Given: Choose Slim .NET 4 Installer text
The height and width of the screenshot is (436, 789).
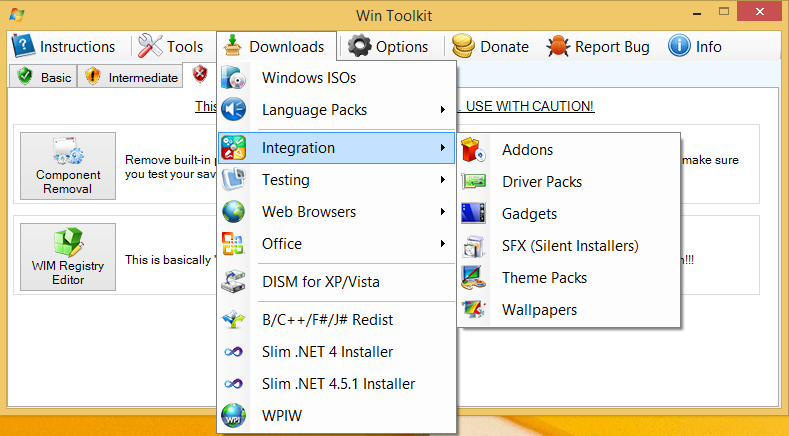Looking at the screenshot, I should point(328,351).
